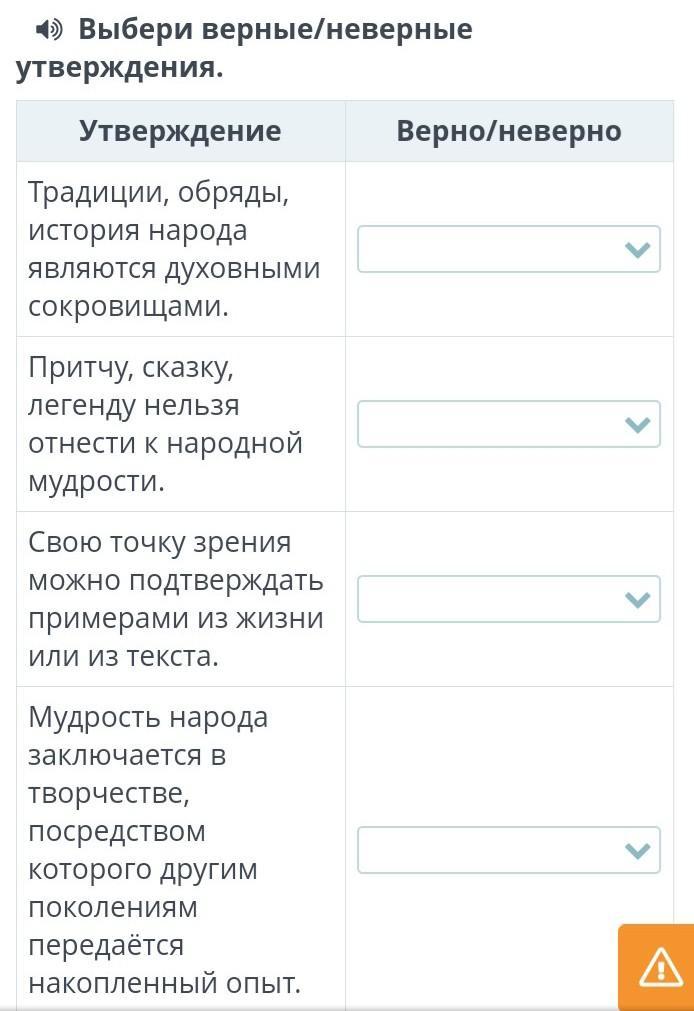Expand chevron for the 'Традиции, обряды' statement

[x=638, y=249]
